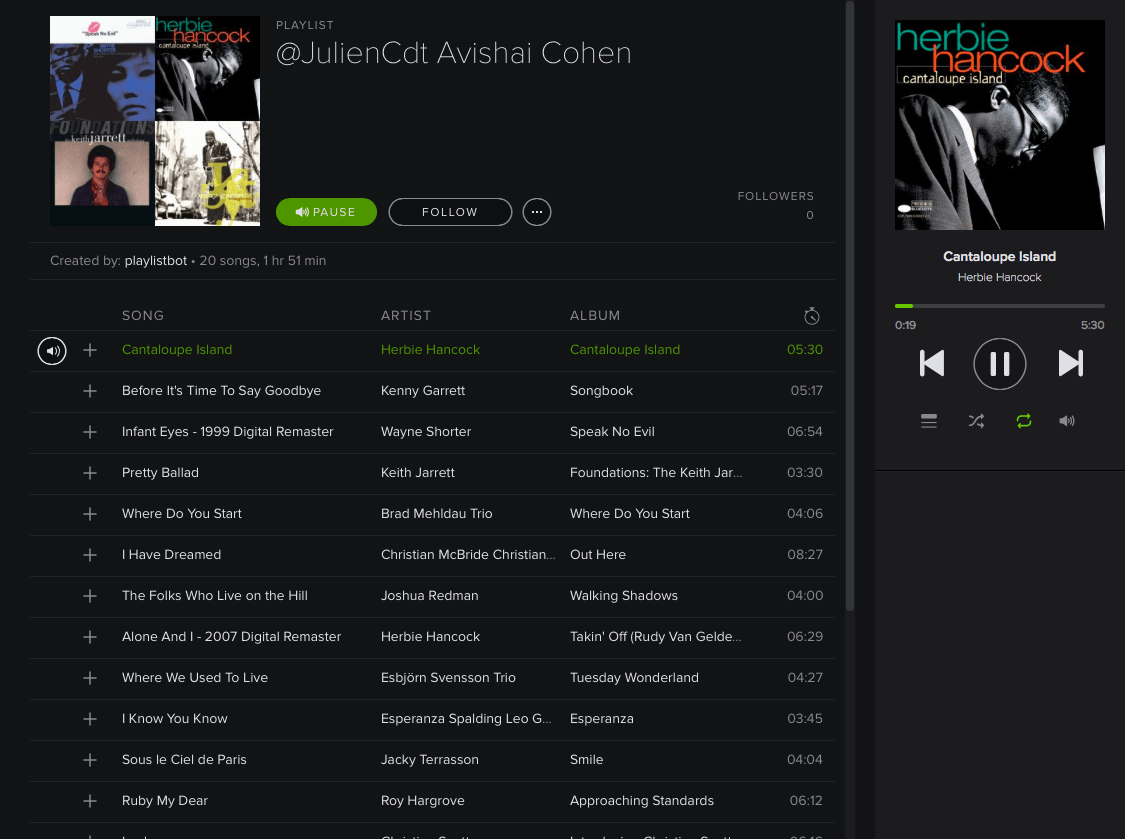Open the album Walking Shadows
Screen dimensions: 1125x839
tap(623, 595)
